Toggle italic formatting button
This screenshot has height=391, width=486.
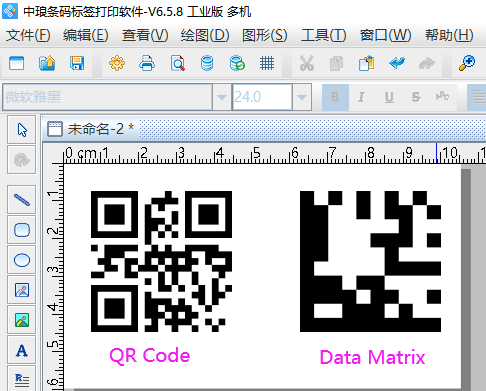[361, 97]
